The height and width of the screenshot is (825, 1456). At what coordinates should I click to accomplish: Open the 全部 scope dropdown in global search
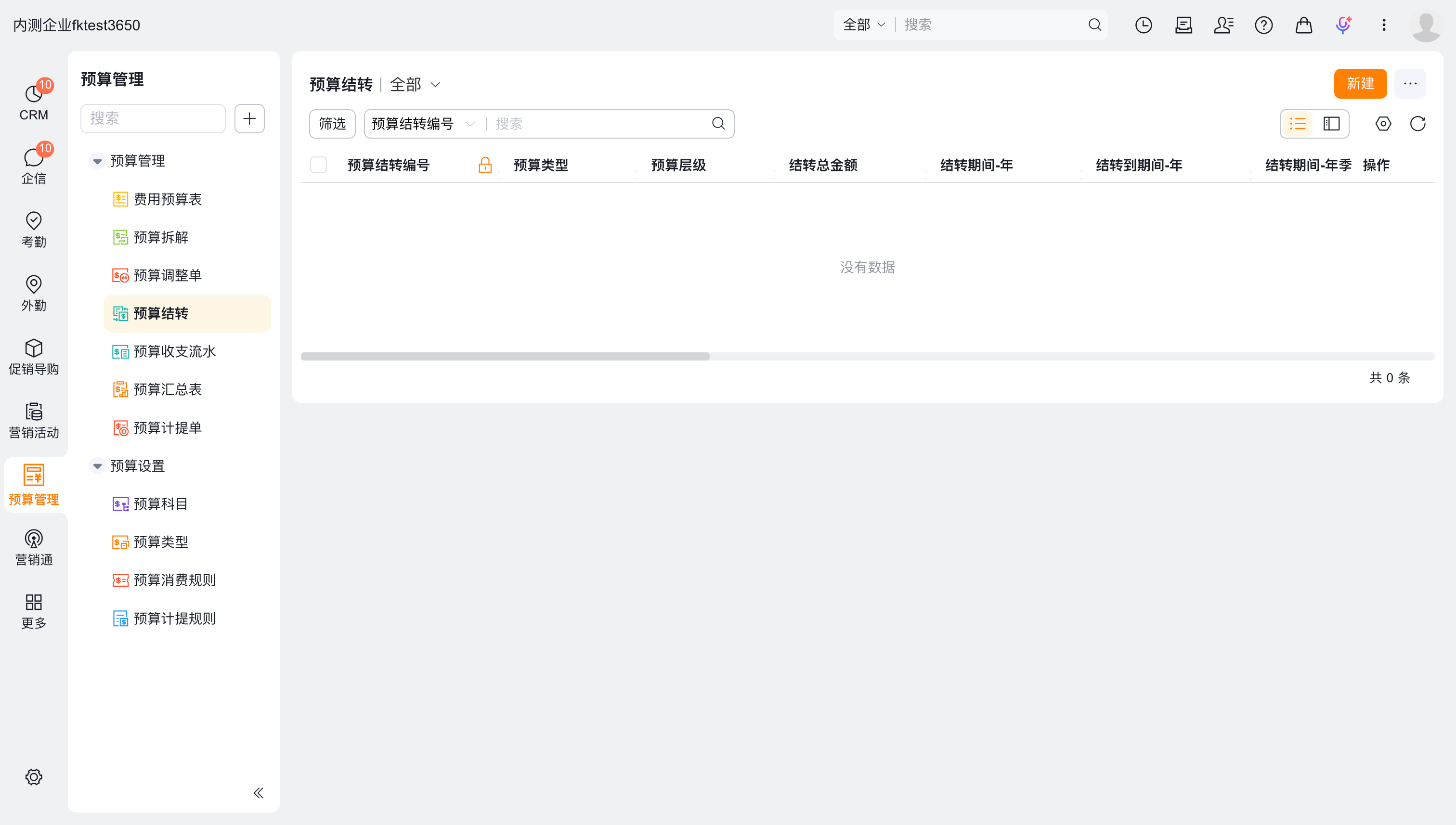864,25
